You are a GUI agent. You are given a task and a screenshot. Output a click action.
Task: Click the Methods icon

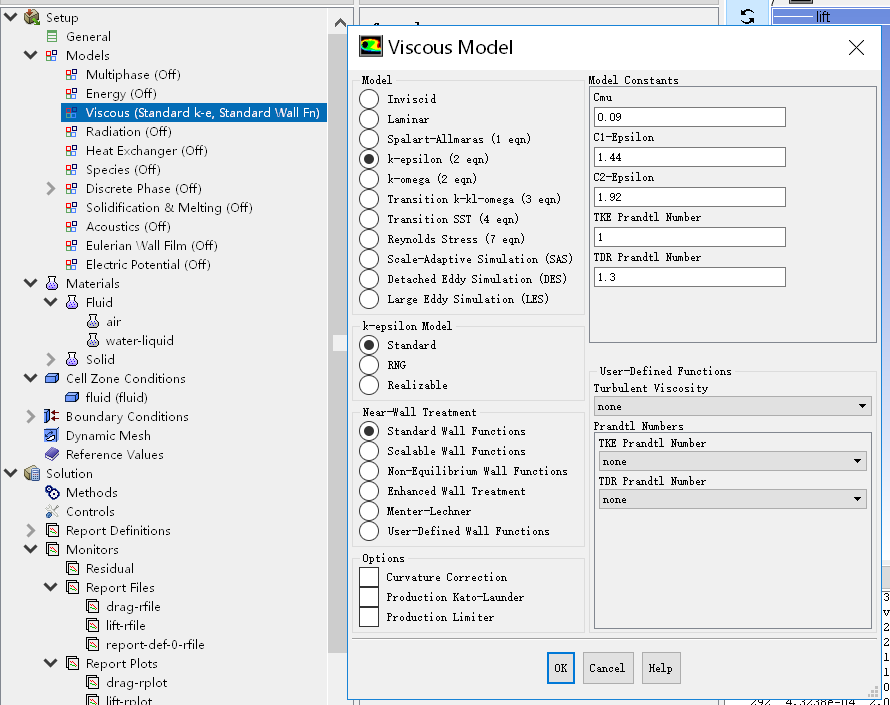[52, 492]
